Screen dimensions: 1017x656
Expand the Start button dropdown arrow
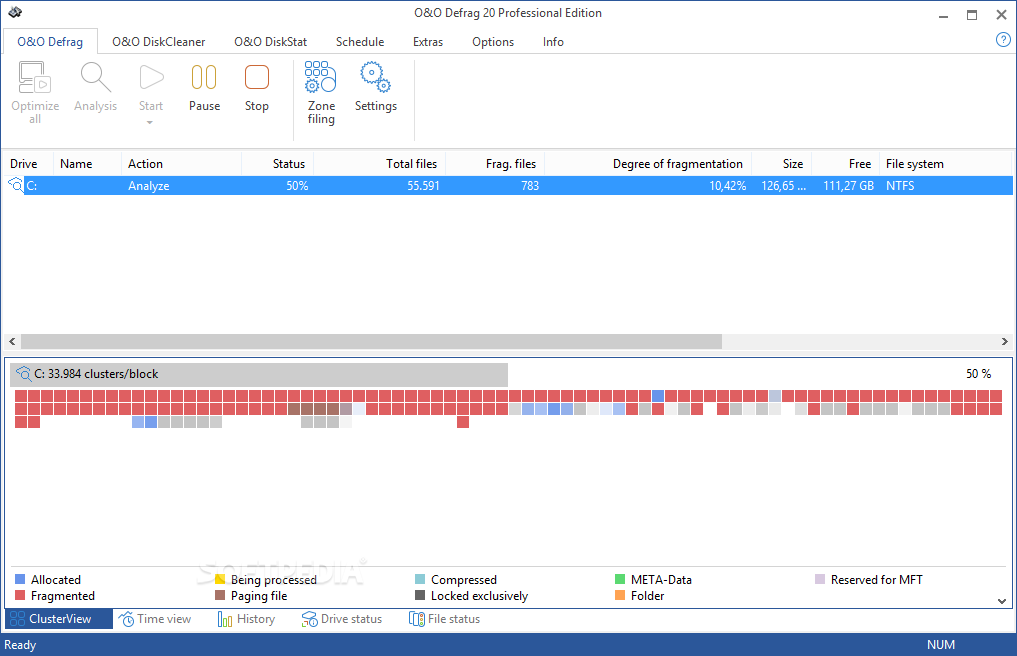point(150,123)
